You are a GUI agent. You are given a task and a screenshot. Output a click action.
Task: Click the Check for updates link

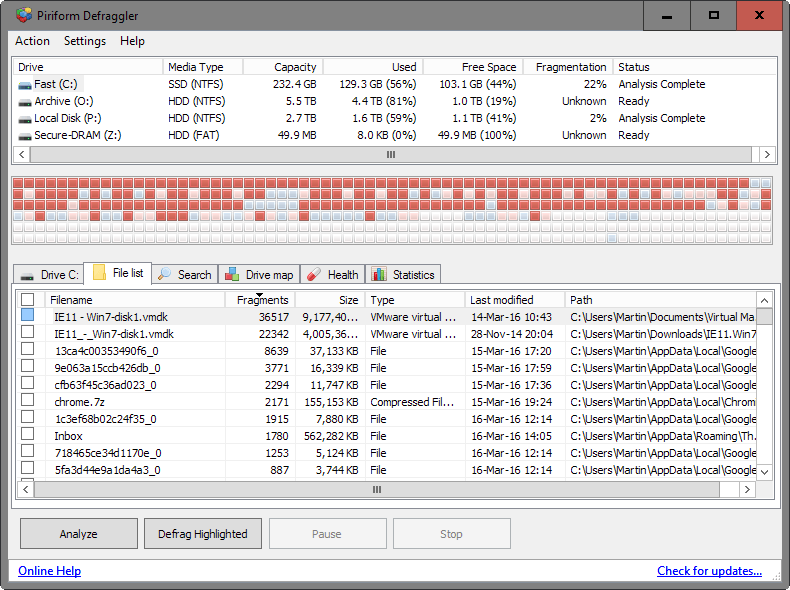coord(709,571)
